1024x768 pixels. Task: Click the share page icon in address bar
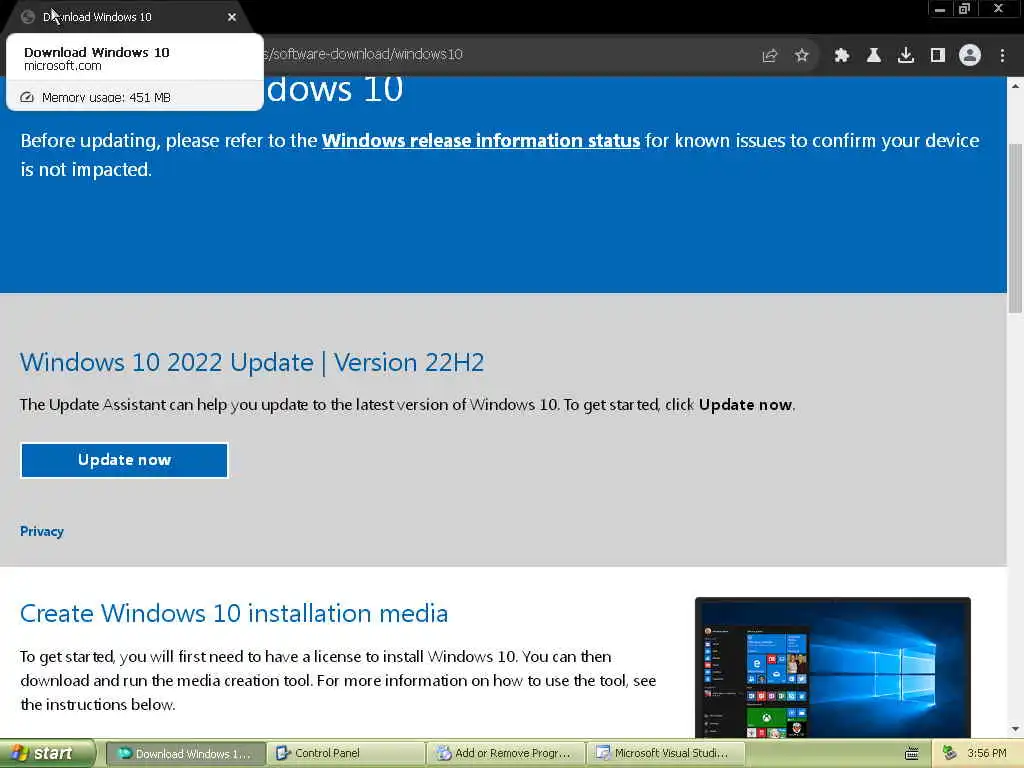(770, 56)
